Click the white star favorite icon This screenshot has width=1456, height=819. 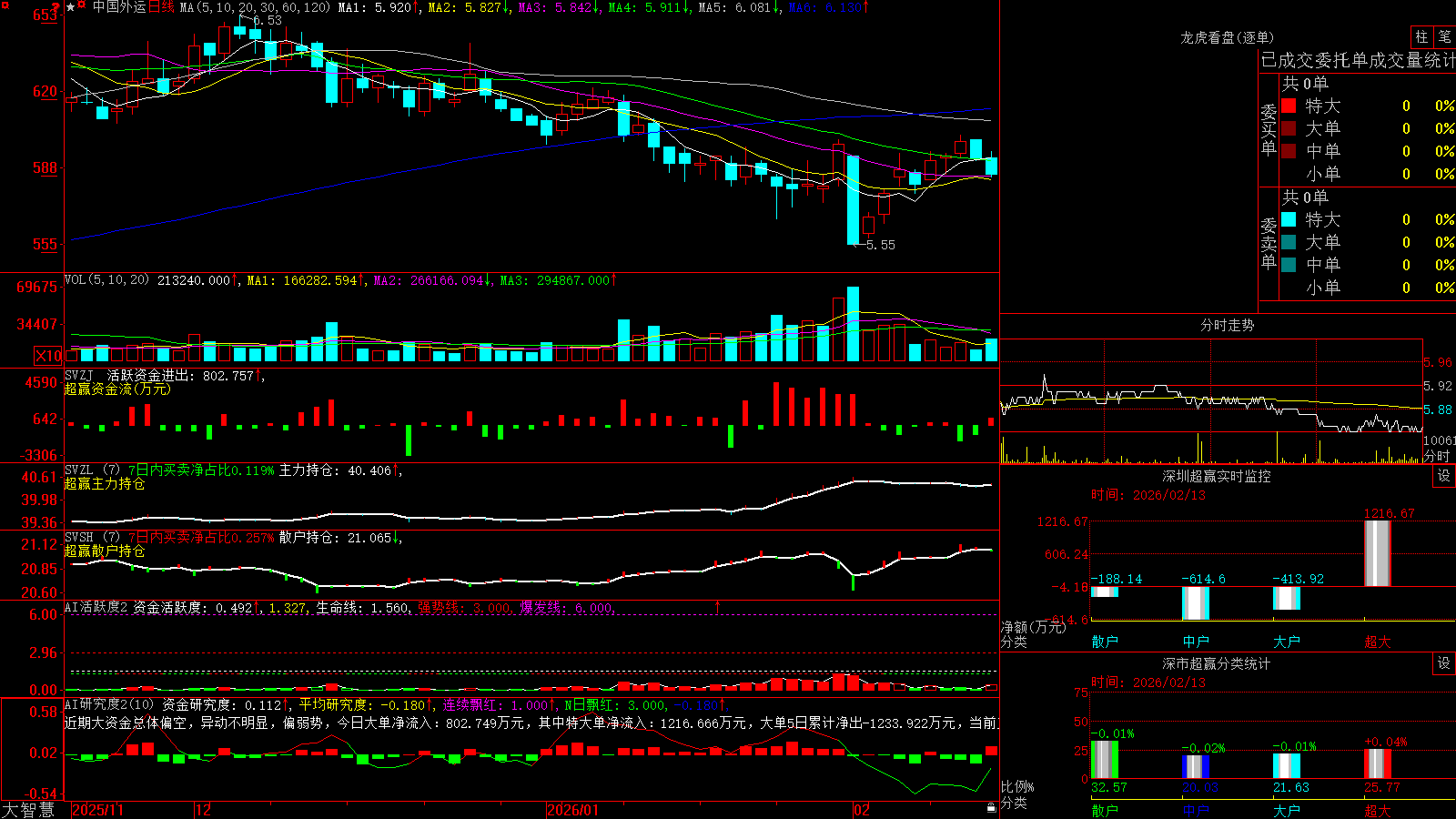(x=71, y=7)
